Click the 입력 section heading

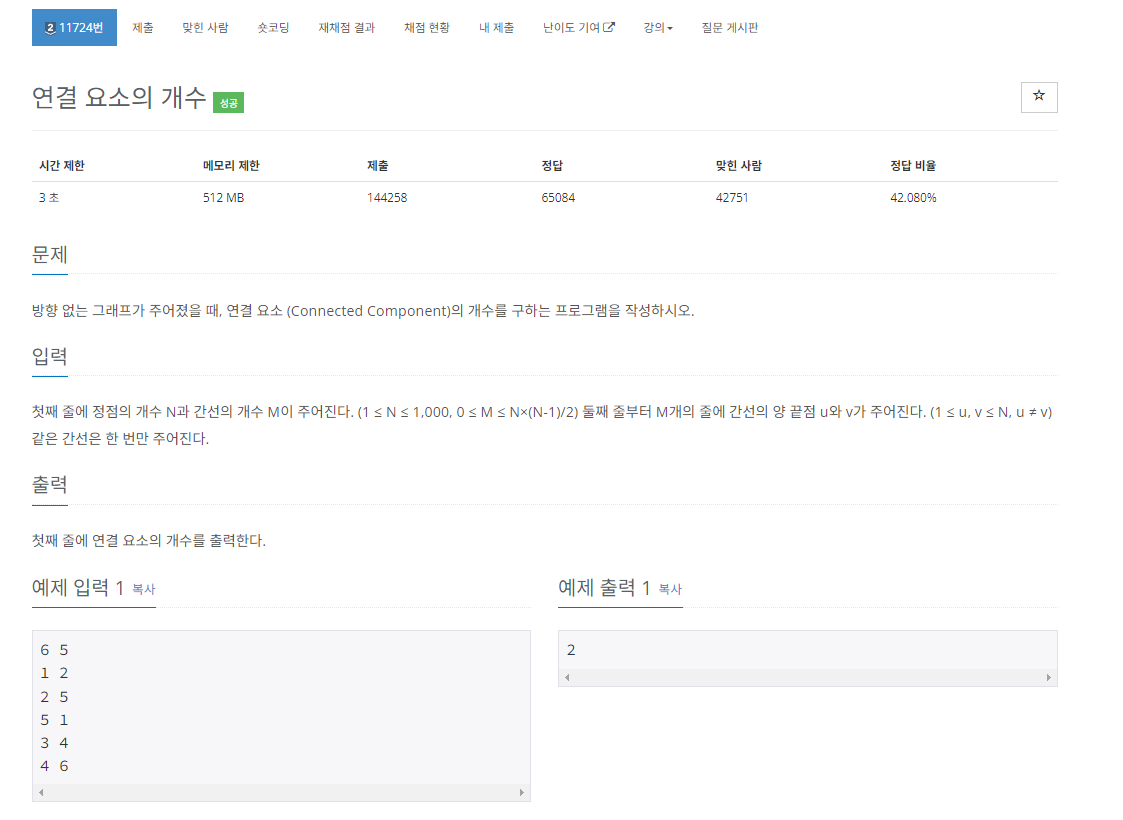[x=49, y=356]
